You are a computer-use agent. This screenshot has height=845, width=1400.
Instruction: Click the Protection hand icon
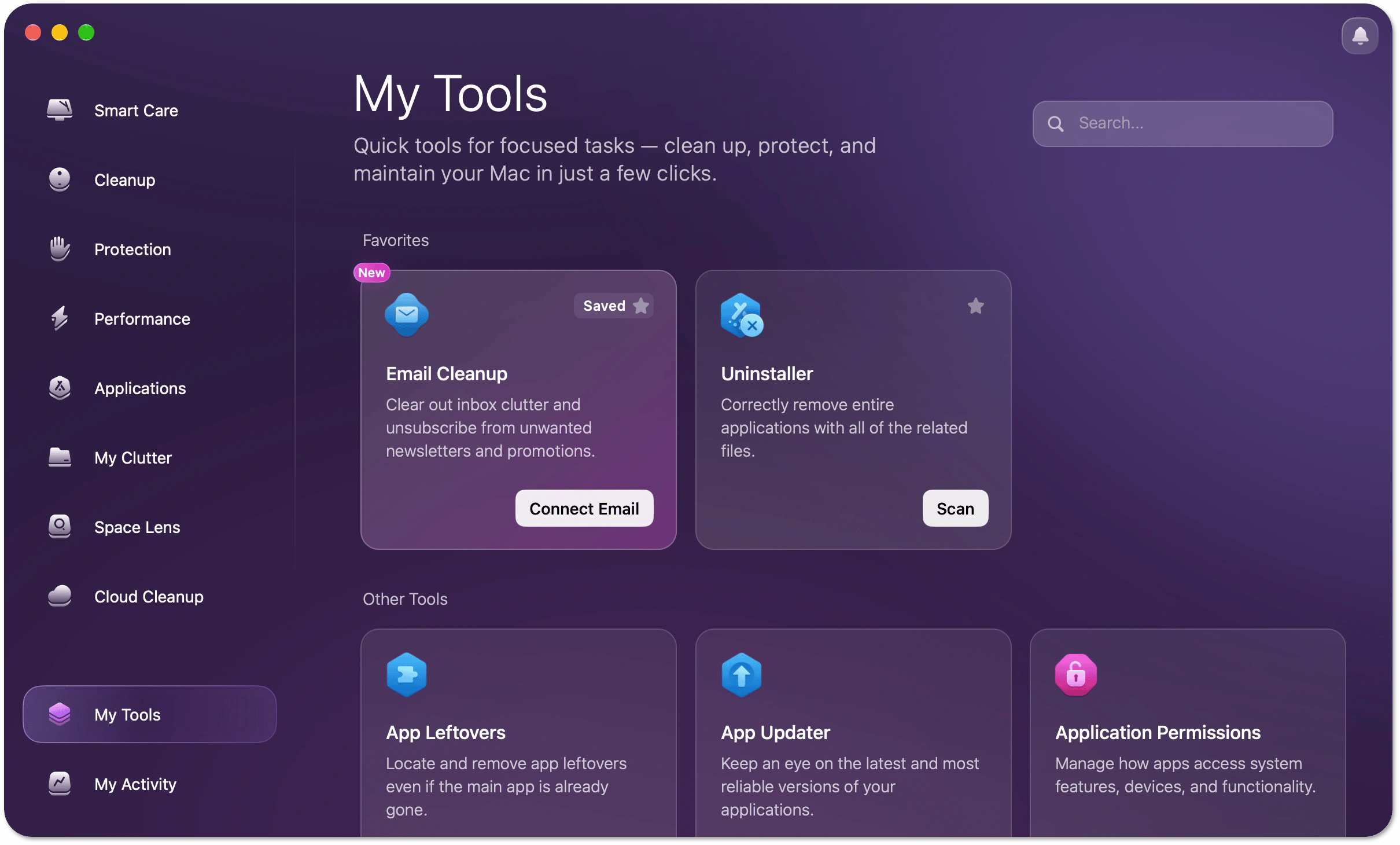(60, 249)
